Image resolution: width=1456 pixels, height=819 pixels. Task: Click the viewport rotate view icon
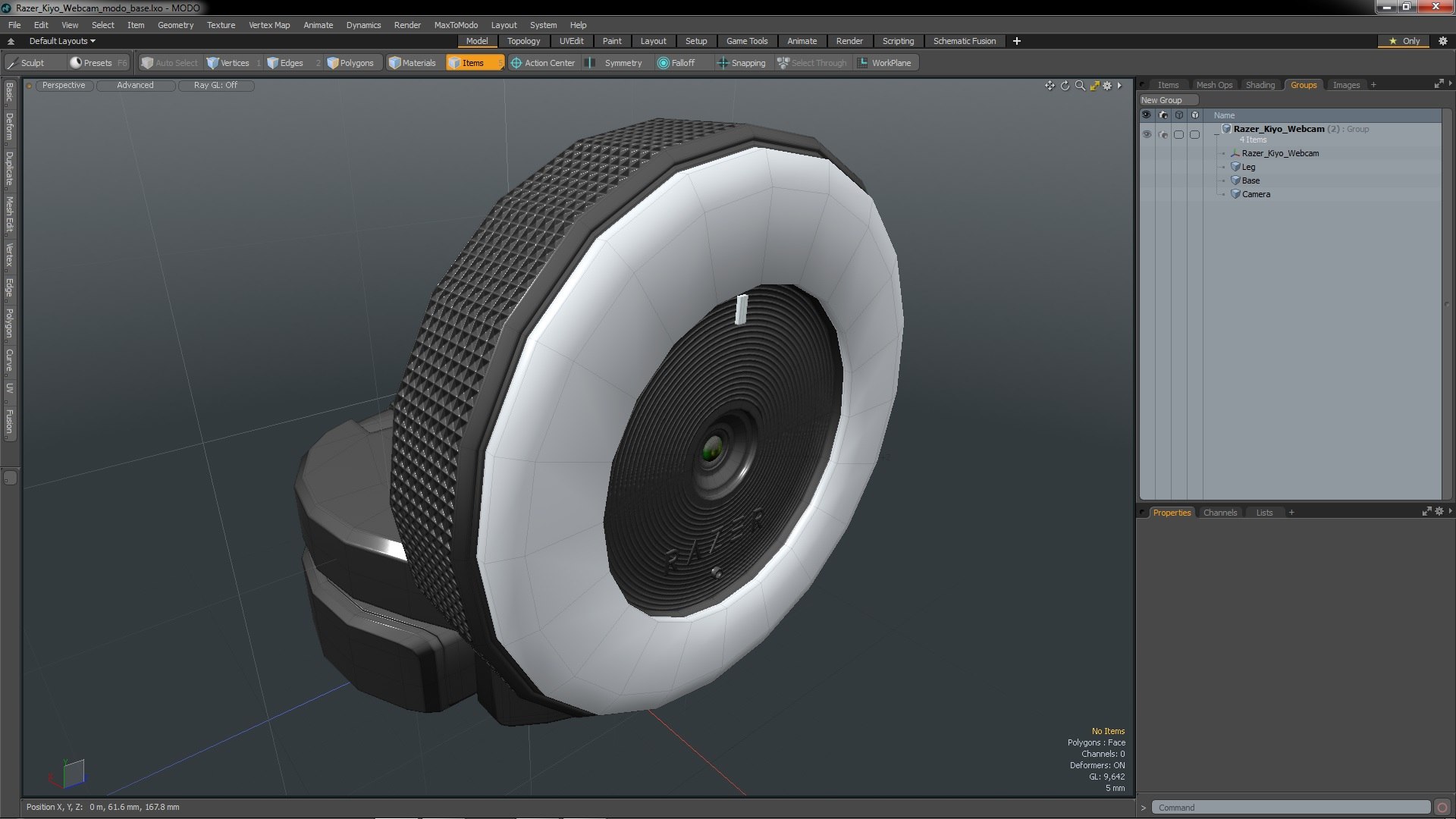(x=1065, y=86)
